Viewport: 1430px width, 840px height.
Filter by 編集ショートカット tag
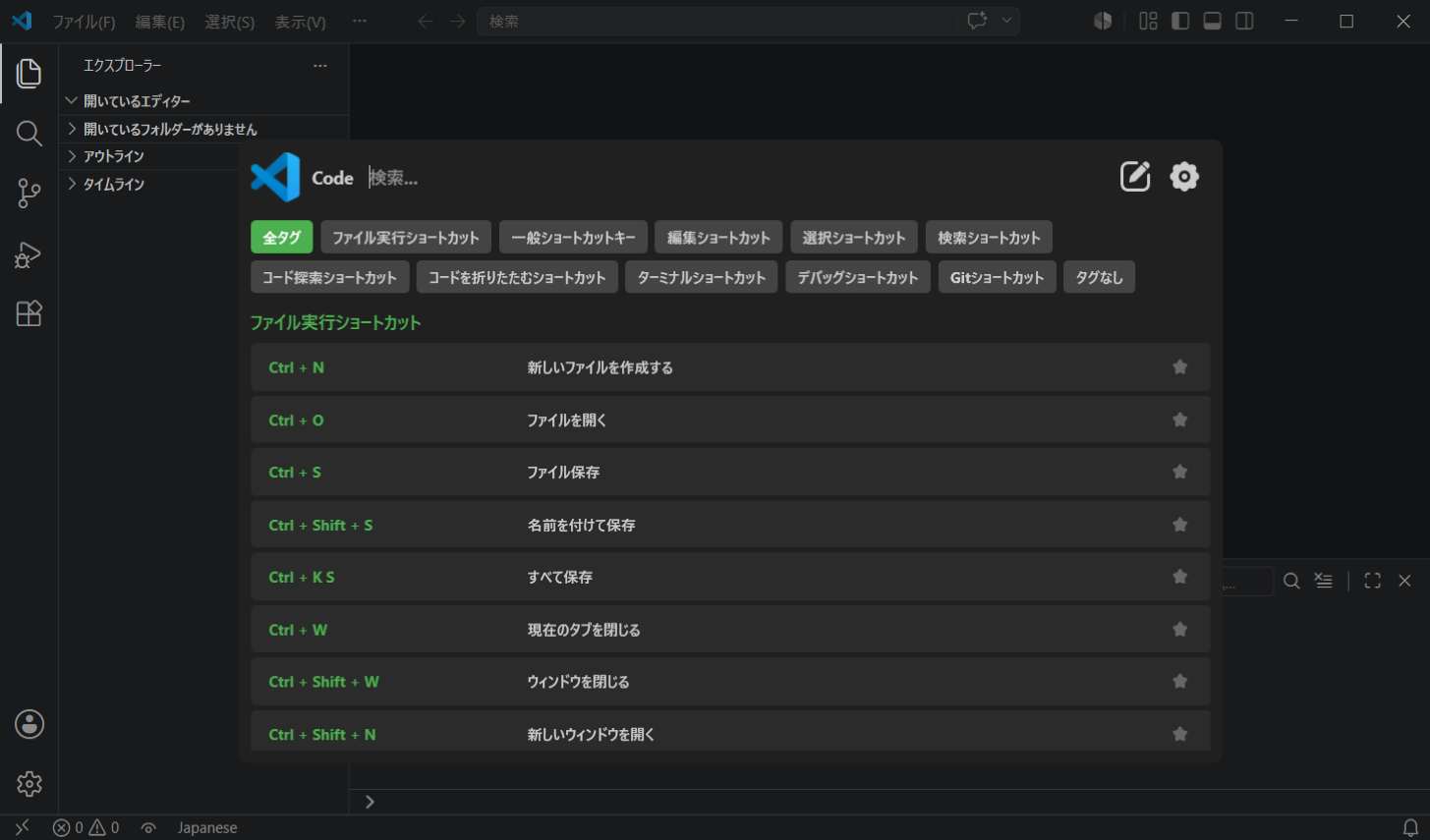pyautogui.click(x=718, y=237)
